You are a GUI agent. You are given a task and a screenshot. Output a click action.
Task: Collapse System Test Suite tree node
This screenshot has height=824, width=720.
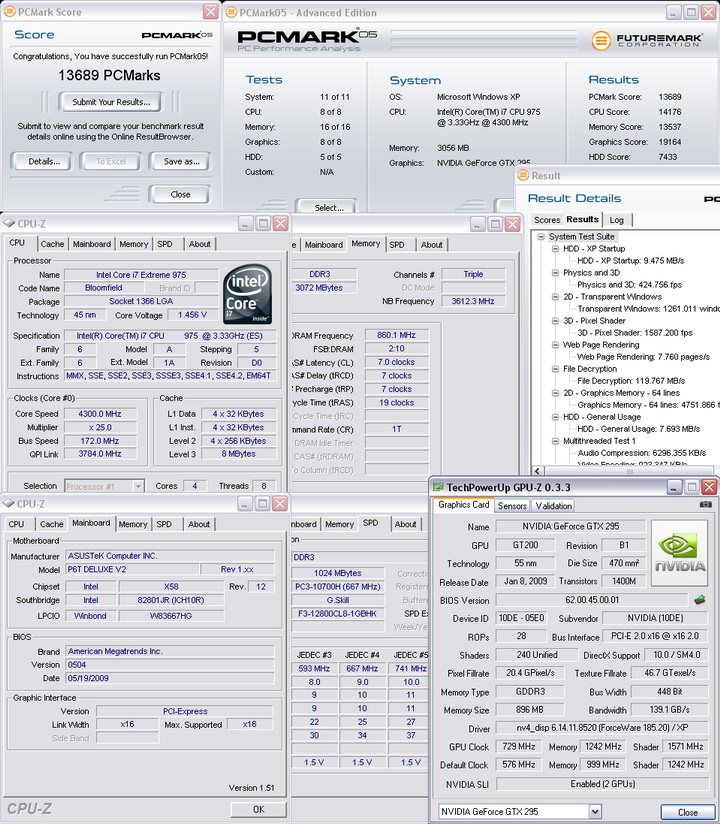click(540, 237)
